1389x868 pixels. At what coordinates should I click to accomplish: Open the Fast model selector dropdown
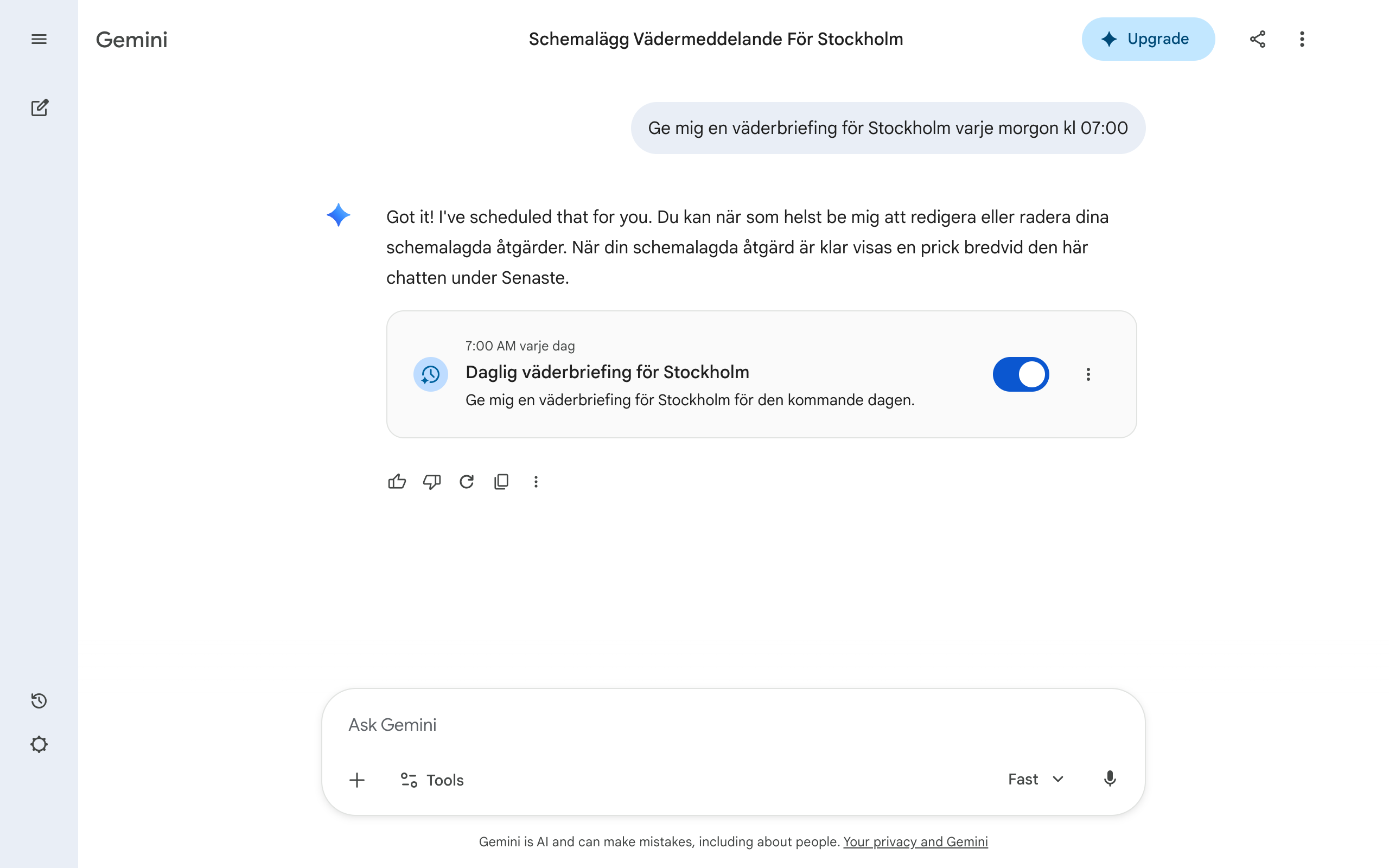pyautogui.click(x=1034, y=779)
